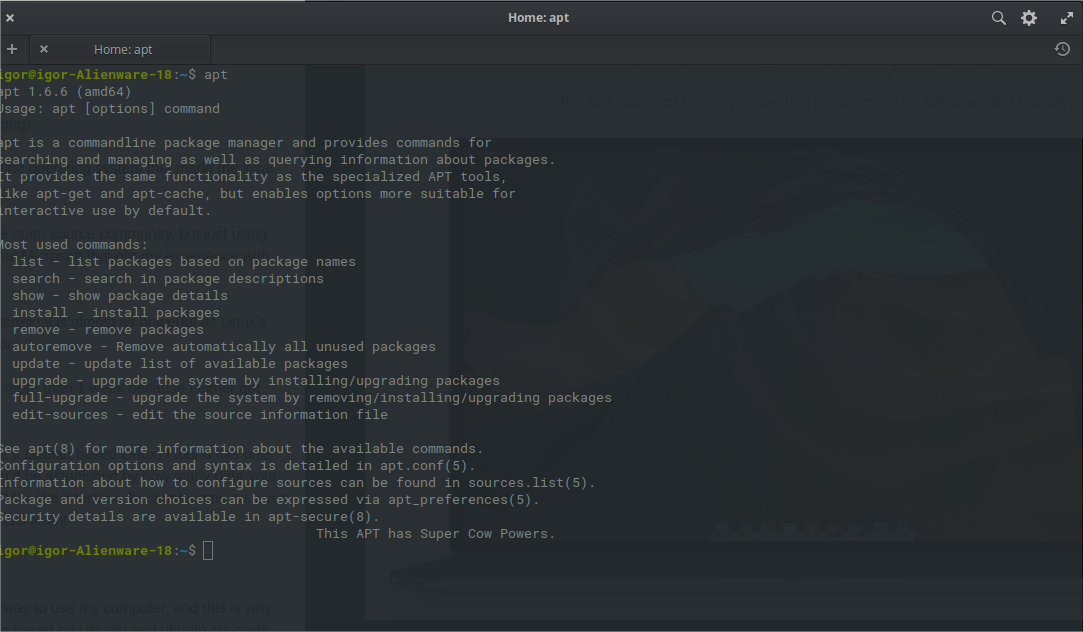The width and height of the screenshot is (1083, 632).
Task: Click the 'install - install packages' line
Action: pos(116,313)
